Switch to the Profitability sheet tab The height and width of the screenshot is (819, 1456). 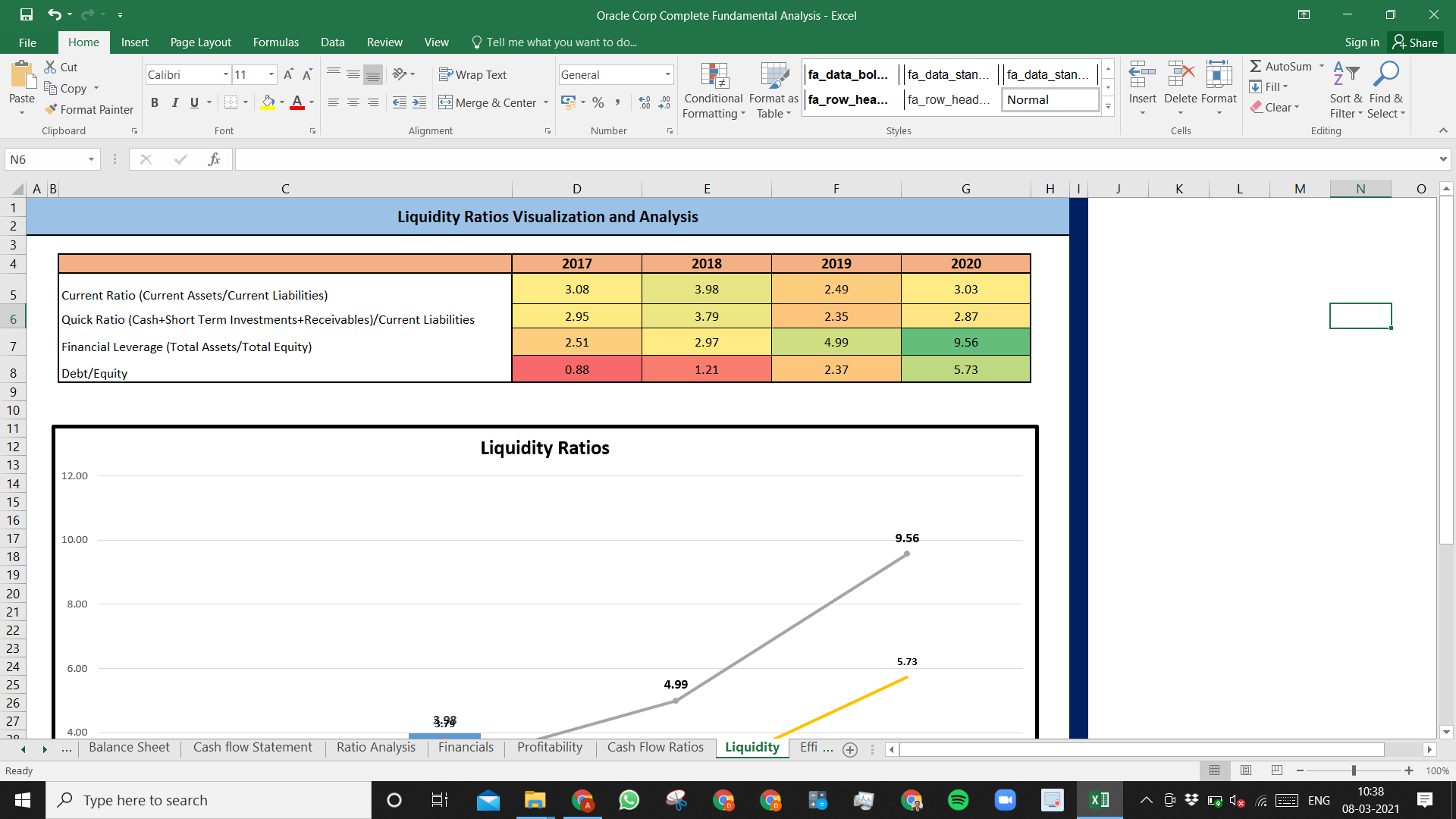click(x=550, y=748)
